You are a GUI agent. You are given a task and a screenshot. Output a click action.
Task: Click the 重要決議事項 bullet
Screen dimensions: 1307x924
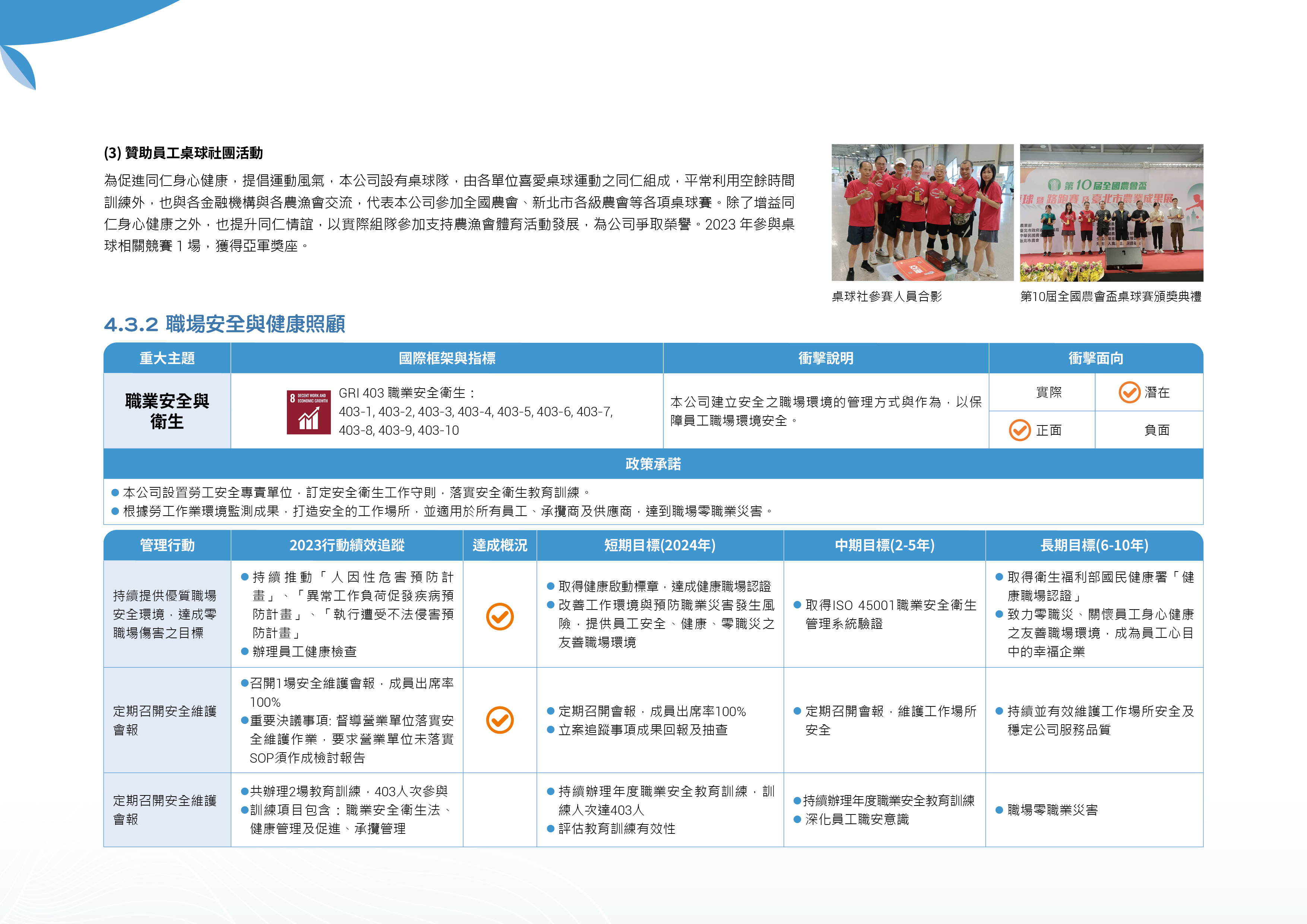pyautogui.click(x=347, y=739)
